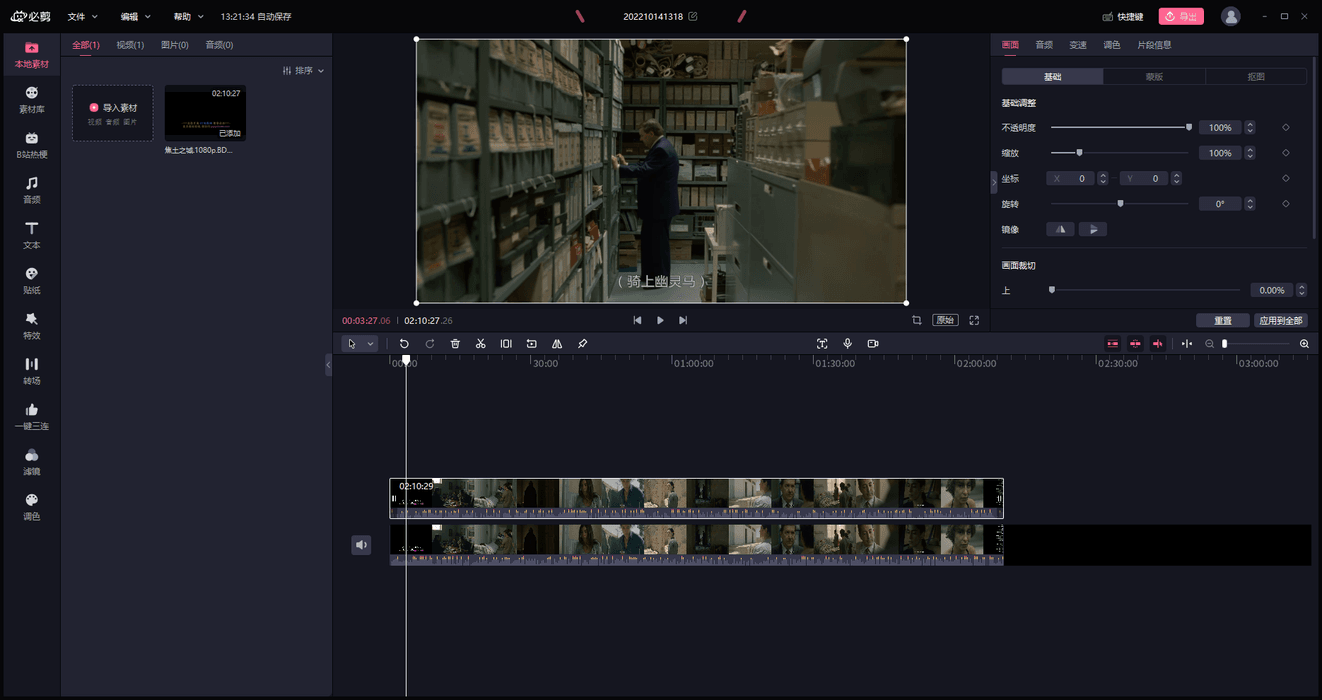Enable the third pink track view mode
The width and height of the screenshot is (1322, 700).
pyautogui.click(x=1158, y=343)
